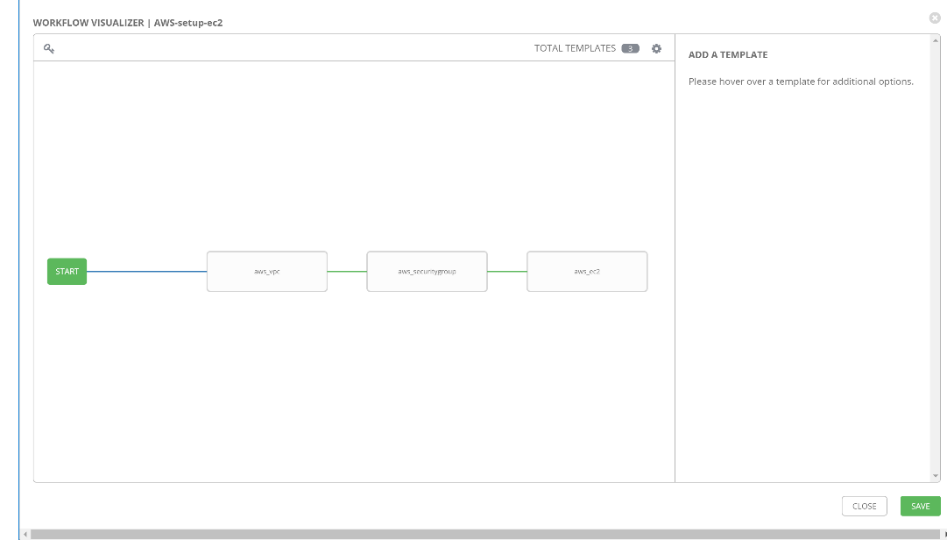Click the blue link from START to aws_vpc
Viewport: 947px width, 540px height.
pos(146,271)
